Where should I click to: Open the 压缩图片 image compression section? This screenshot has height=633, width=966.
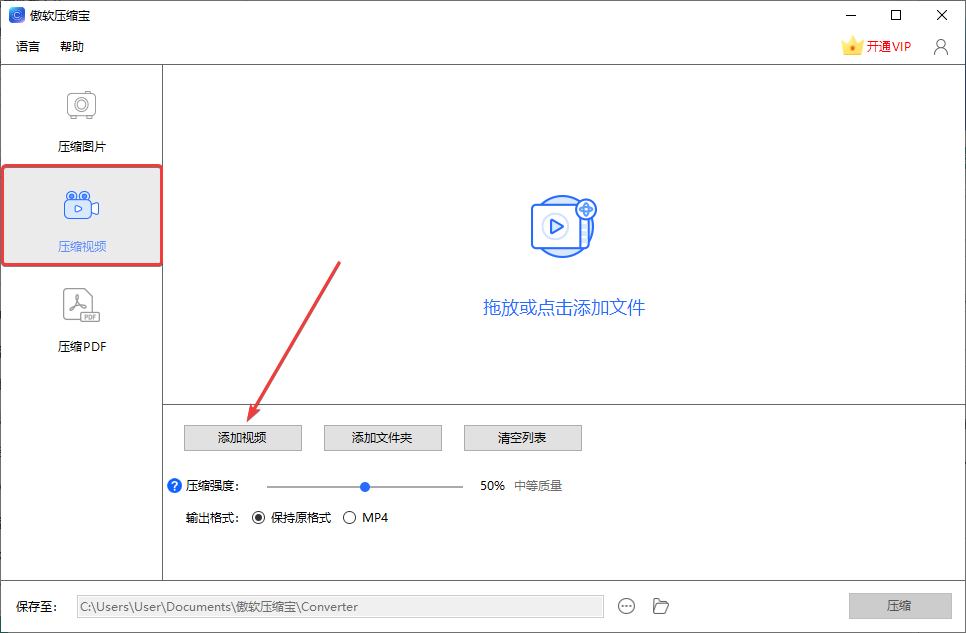tap(81, 121)
